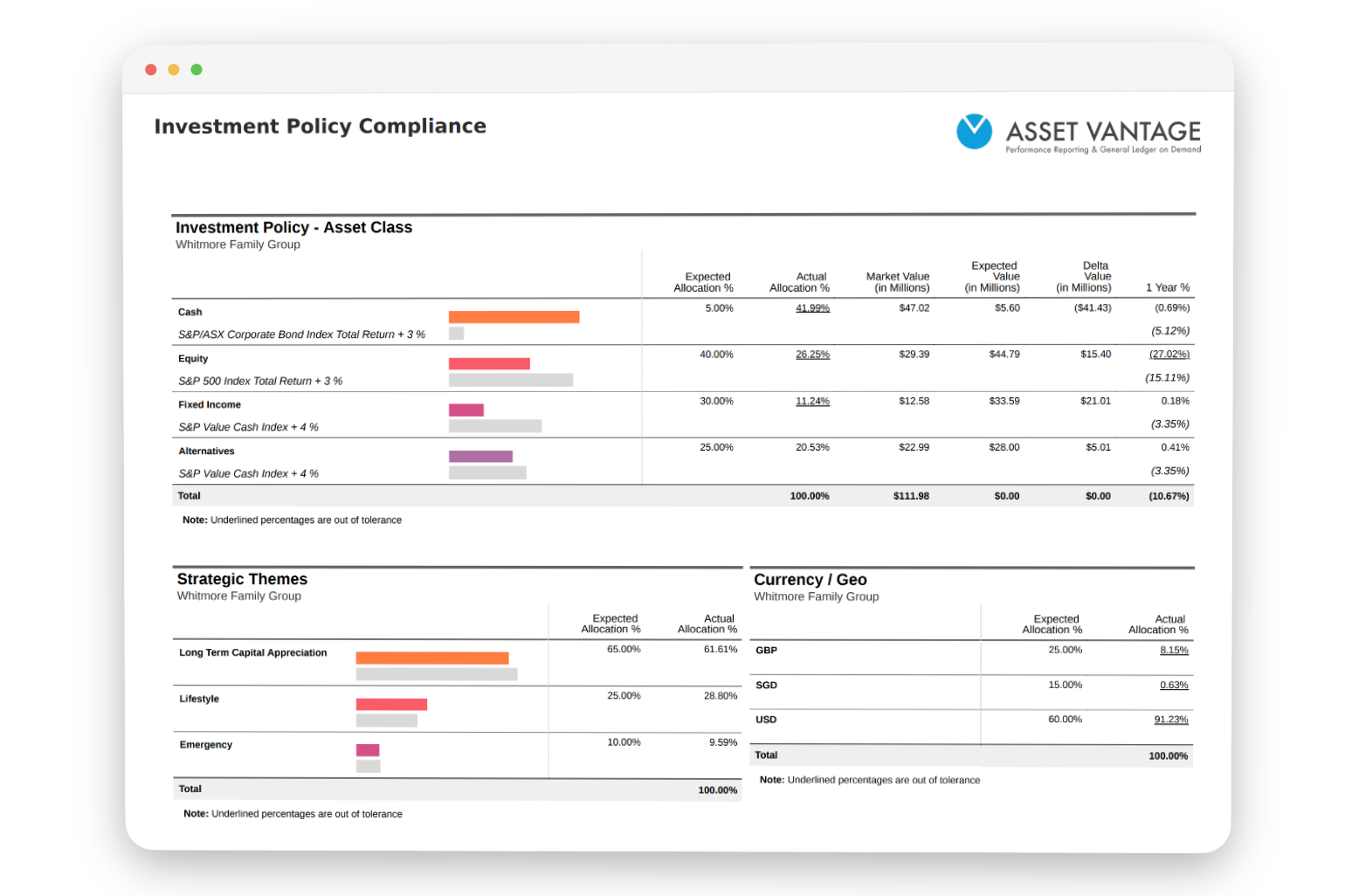Click the orange Long Term Capital Appreciation bar
Viewport: 1352px width, 896px height.
pos(432,658)
